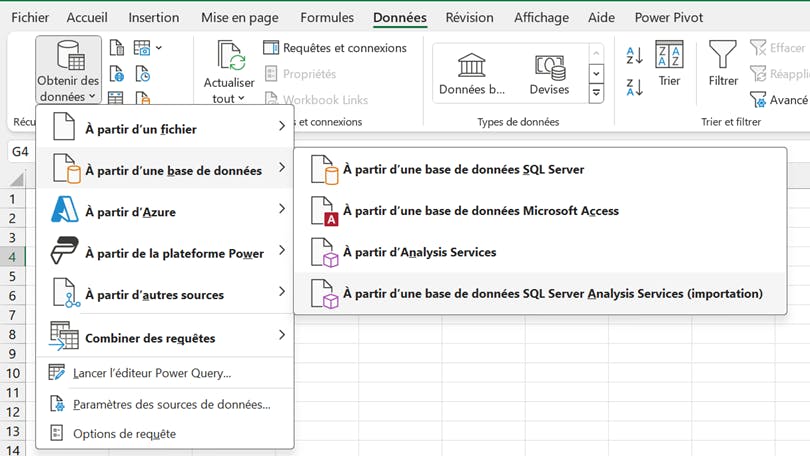Sort A to Z ascending

(x=634, y=55)
